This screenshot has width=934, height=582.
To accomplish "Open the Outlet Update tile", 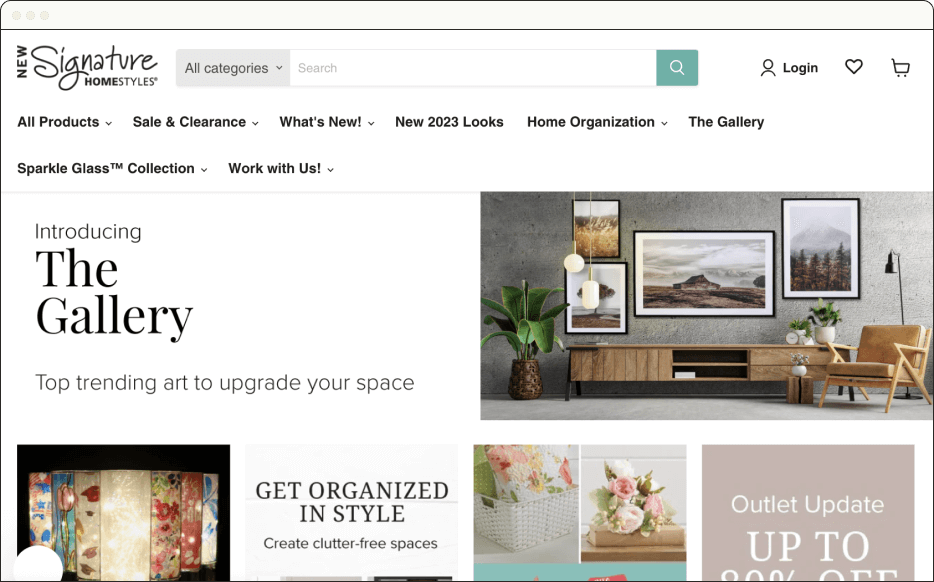I will pyautogui.click(x=808, y=512).
